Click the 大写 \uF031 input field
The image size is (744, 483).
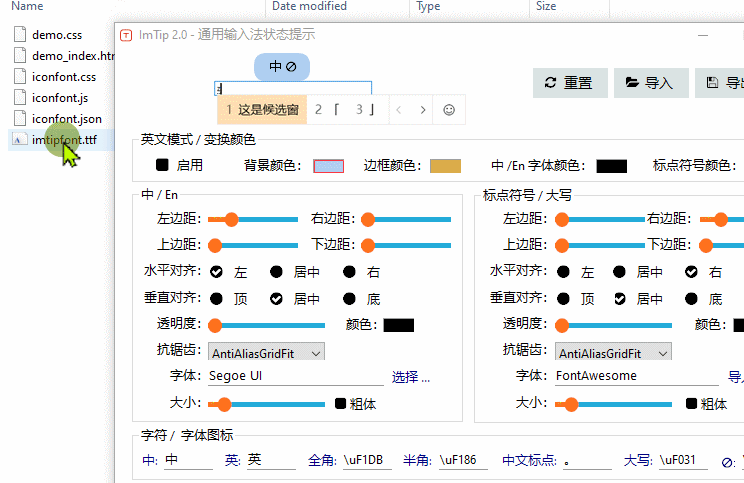pos(683,460)
